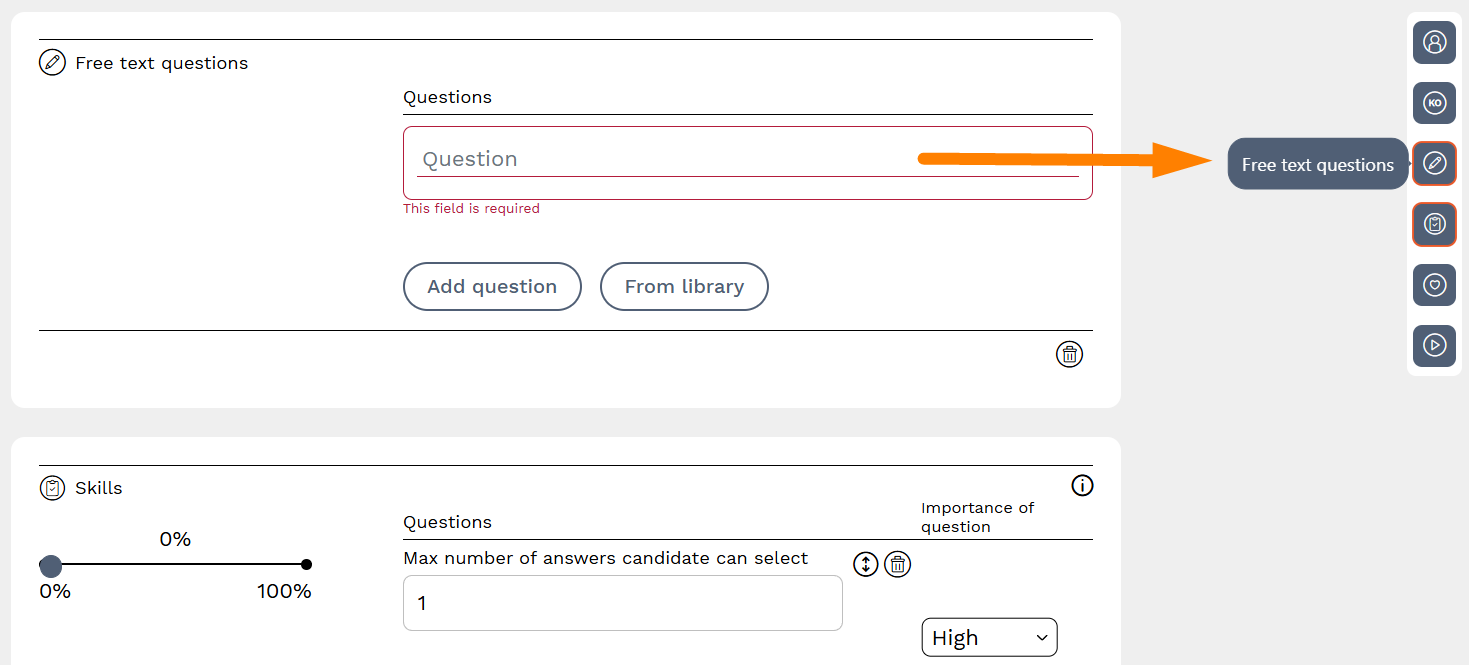
Task: Click the reorder arrows icon for skills question
Action: [x=866, y=564]
